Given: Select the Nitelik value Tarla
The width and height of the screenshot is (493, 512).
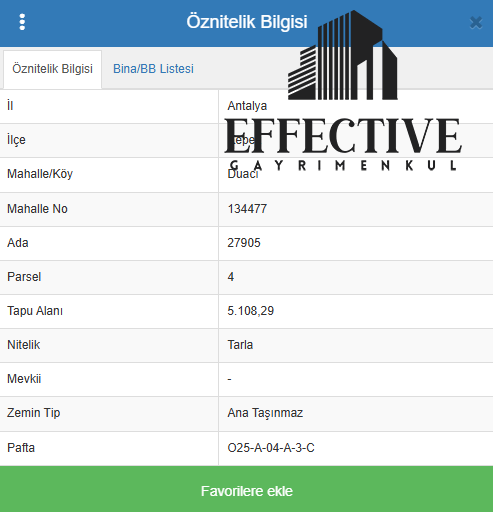Looking at the screenshot, I should click(x=240, y=345).
